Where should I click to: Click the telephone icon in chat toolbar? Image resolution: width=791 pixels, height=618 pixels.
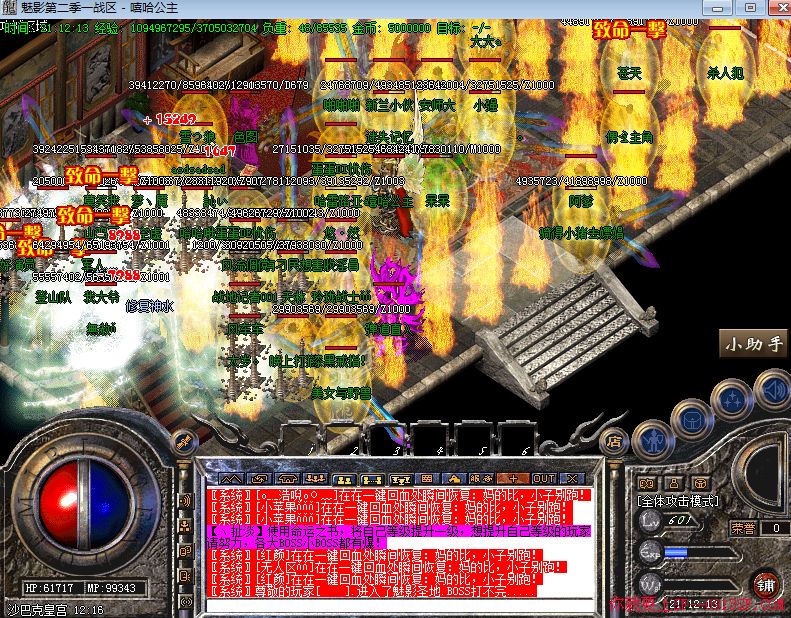288,478
